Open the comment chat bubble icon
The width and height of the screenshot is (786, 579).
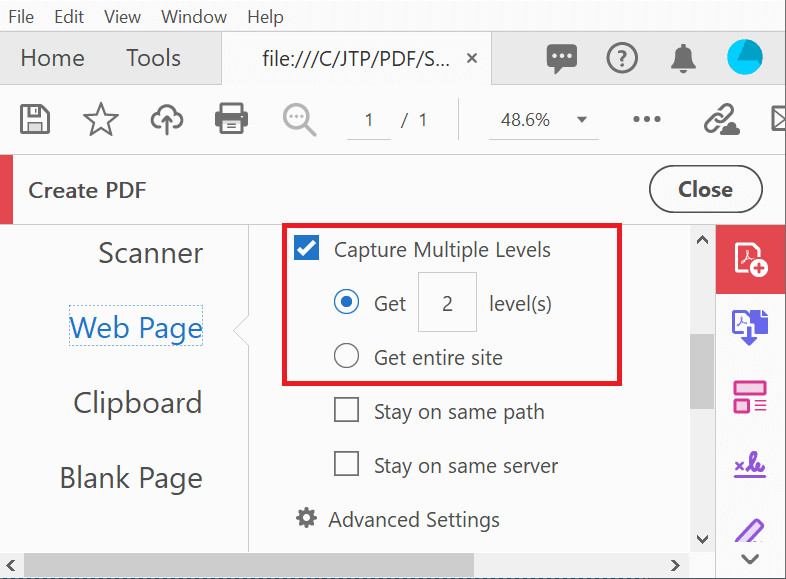click(562, 58)
